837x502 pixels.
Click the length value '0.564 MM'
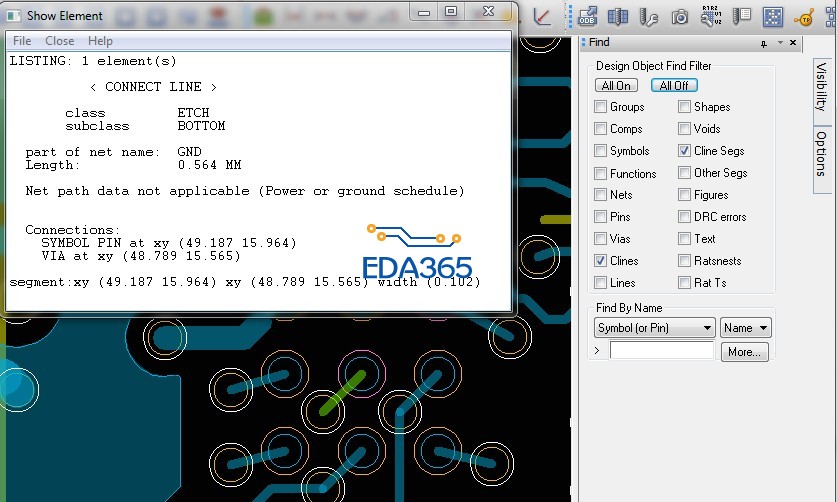(x=209, y=165)
